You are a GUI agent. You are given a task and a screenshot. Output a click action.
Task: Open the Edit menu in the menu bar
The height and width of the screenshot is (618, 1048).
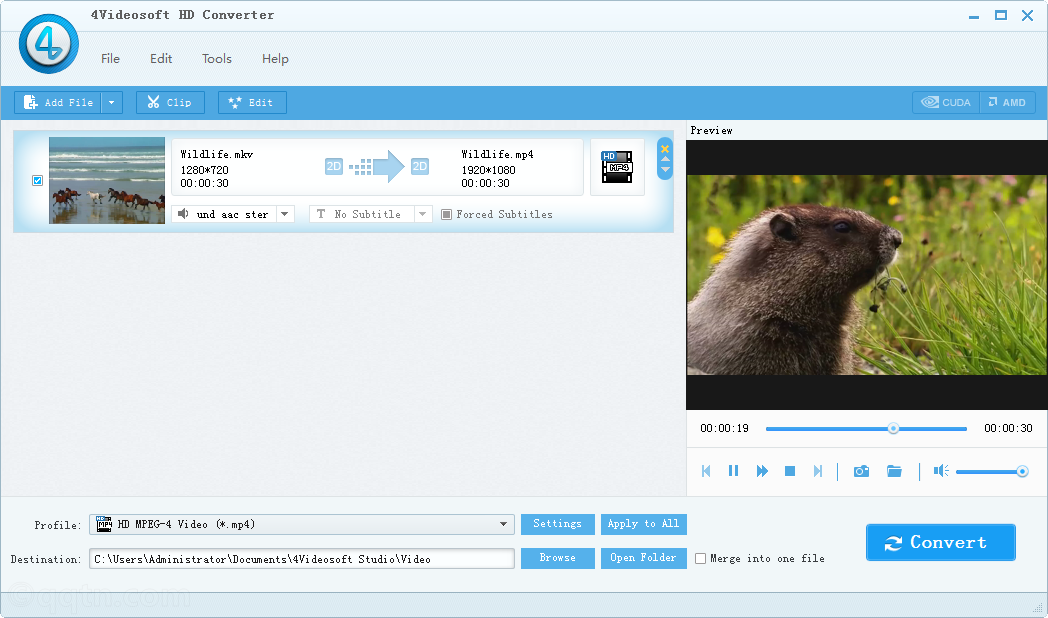pos(161,59)
